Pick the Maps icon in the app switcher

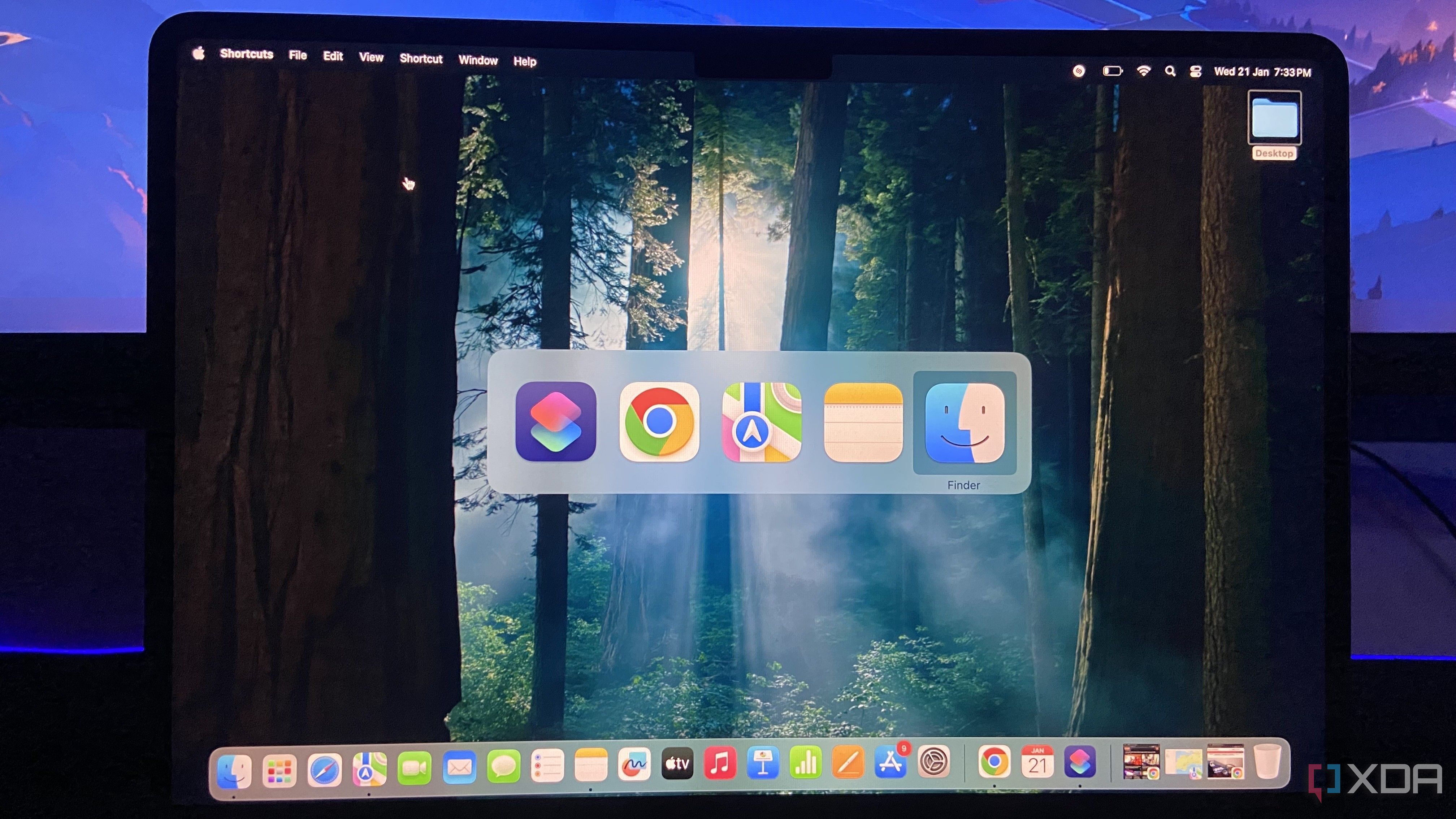coord(761,422)
